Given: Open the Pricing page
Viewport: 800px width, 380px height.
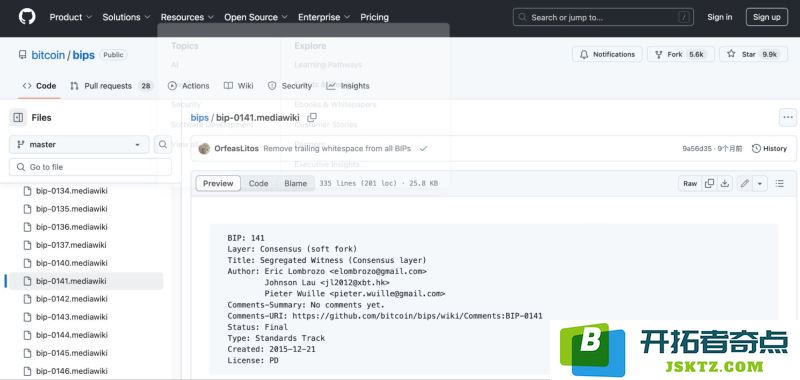Looking at the screenshot, I should coord(374,17).
